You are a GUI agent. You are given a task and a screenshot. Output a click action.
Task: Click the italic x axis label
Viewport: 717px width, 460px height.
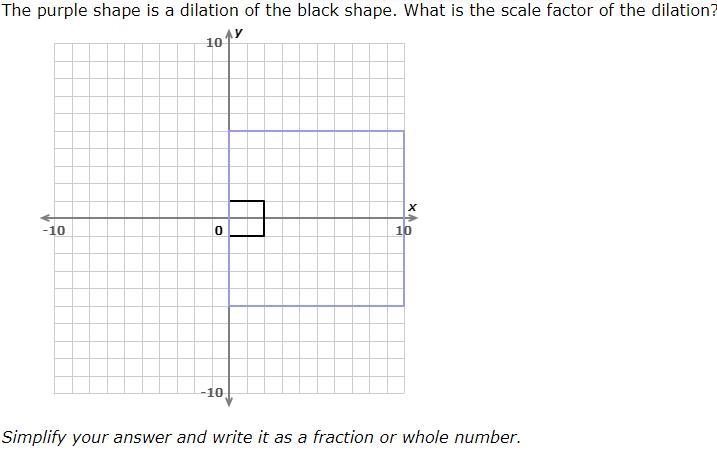[x=412, y=207]
